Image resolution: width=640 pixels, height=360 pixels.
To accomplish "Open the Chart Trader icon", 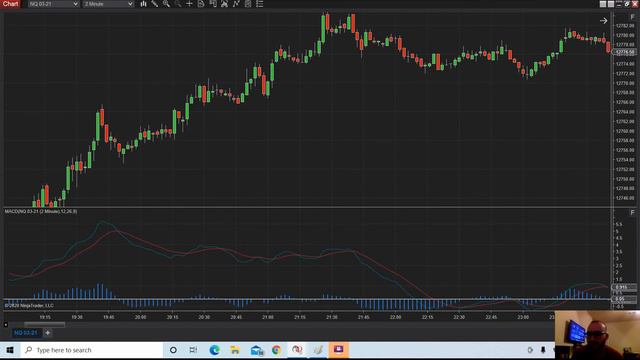I will (x=213, y=4).
